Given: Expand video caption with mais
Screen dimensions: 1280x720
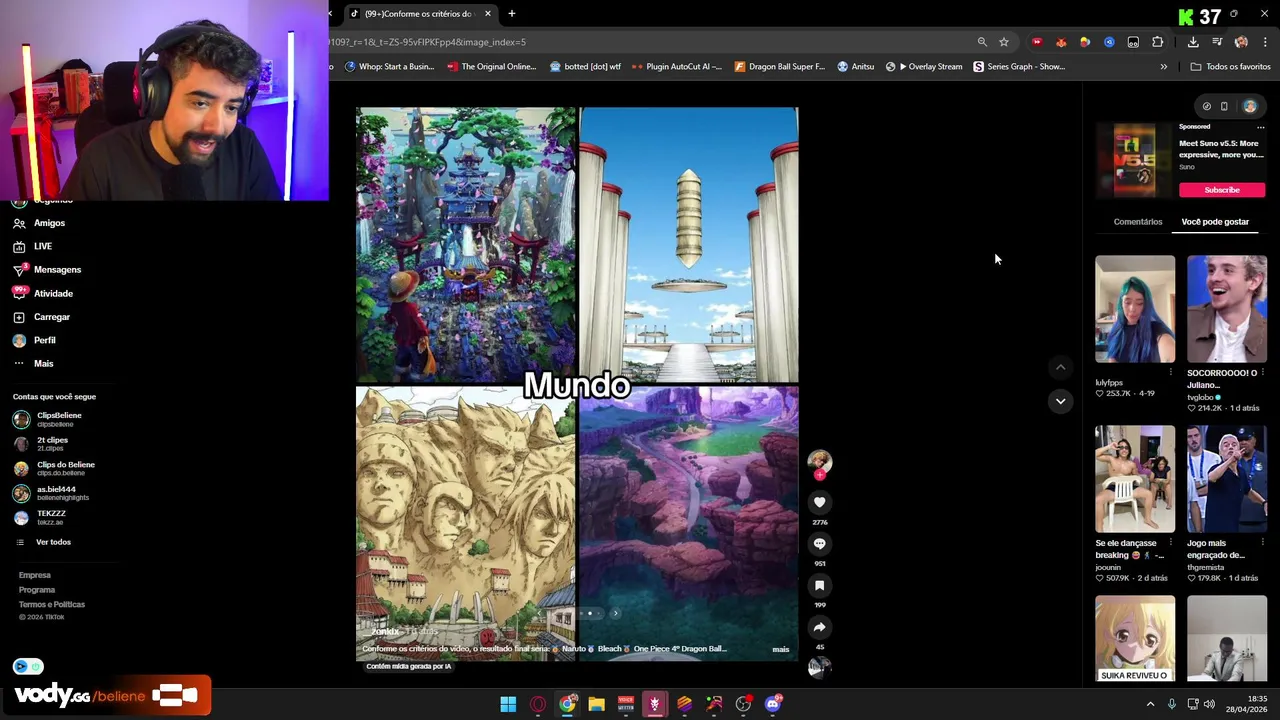Looking at the screenshot, I should coord(780,649).
